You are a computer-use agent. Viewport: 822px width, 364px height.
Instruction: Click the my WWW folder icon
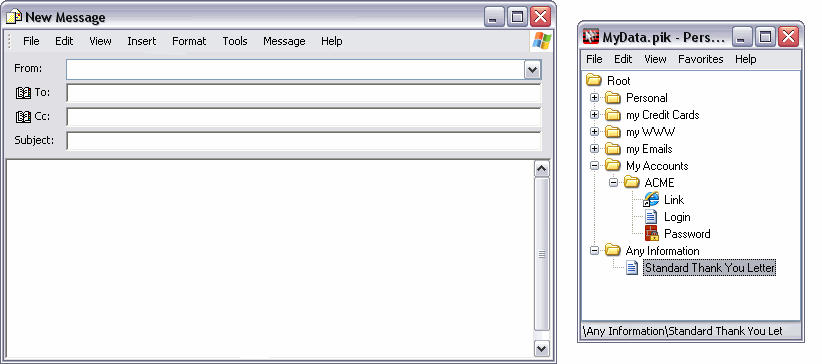(x=612, y=132)
